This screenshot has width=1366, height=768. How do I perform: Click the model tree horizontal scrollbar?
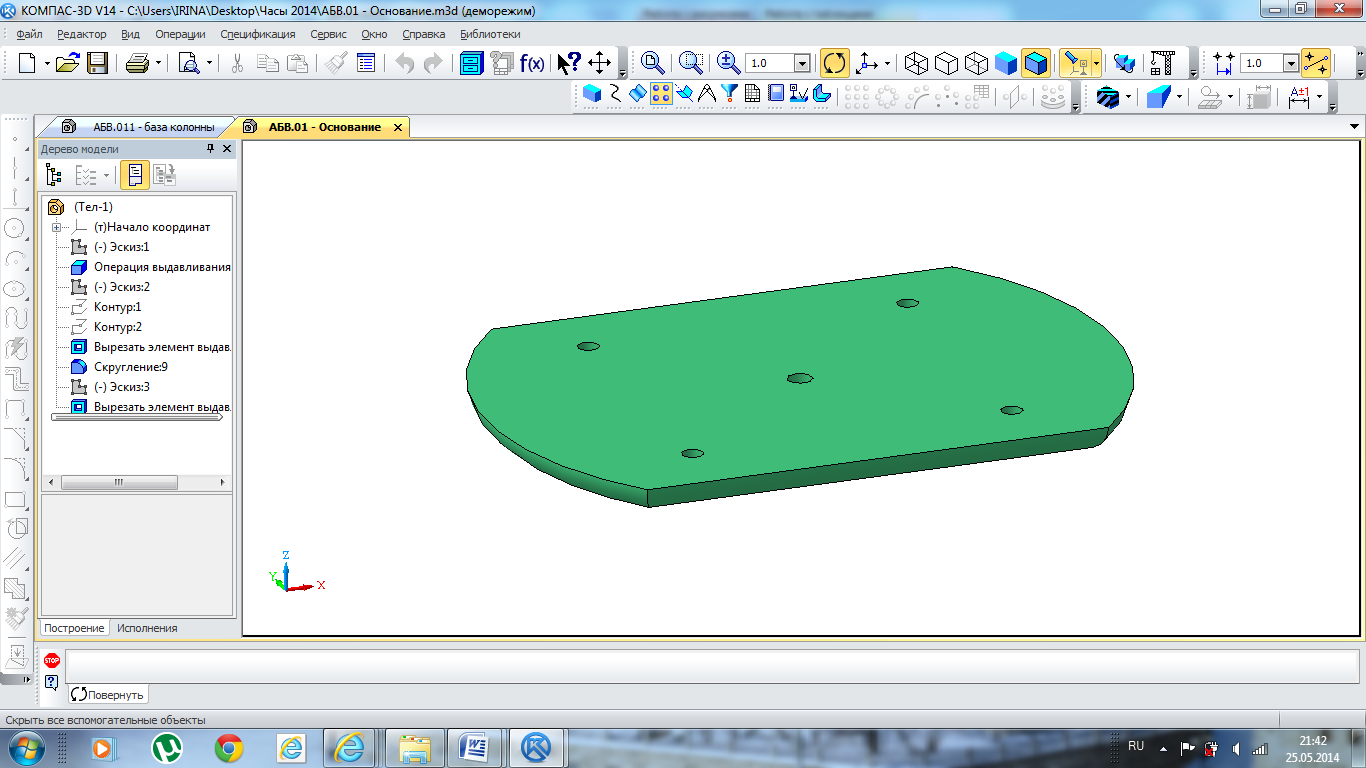(118, 482)
